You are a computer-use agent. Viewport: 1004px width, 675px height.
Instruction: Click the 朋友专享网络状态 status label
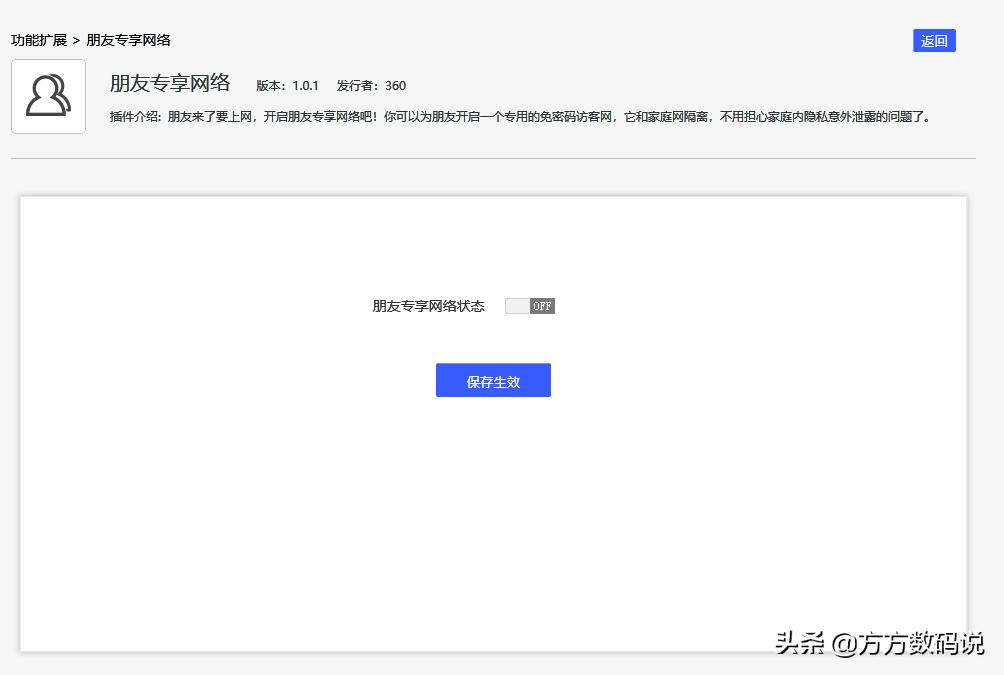[x=428, y=305]
